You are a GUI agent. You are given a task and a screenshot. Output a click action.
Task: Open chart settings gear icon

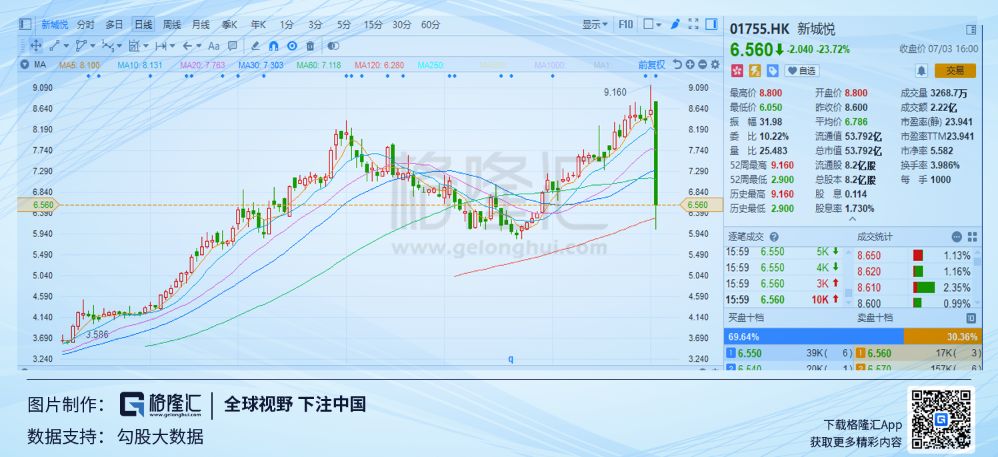pos(715,64)
